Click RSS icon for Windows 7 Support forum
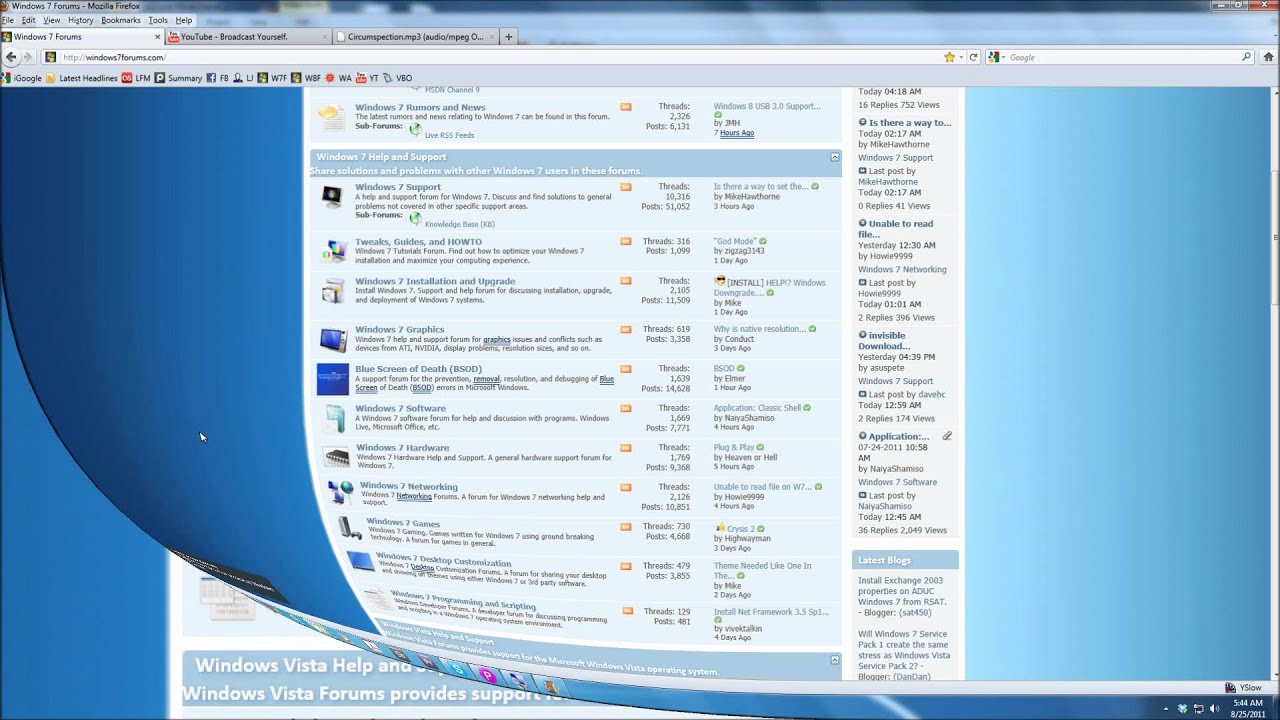The height and width of the screenshot is (720, 1280). [x=626, y=187]
